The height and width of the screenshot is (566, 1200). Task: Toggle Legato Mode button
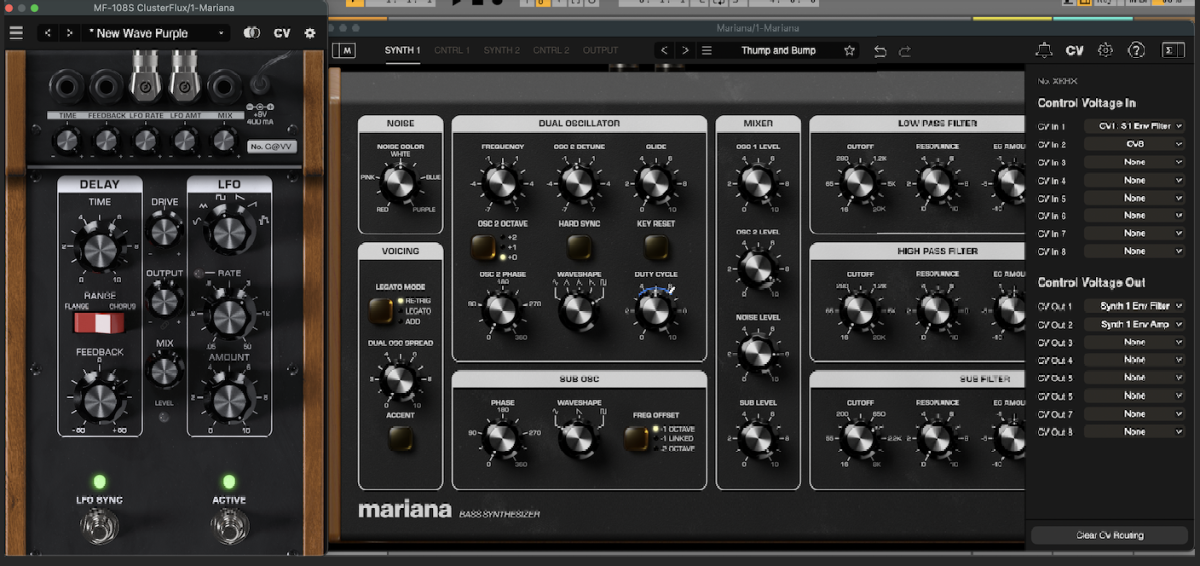click(x=381, y=311)
